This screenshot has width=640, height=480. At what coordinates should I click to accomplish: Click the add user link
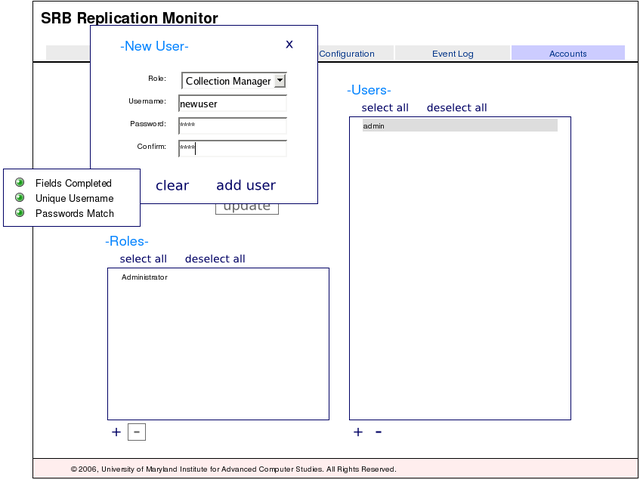pyautogui.click(x=245, y=185)
